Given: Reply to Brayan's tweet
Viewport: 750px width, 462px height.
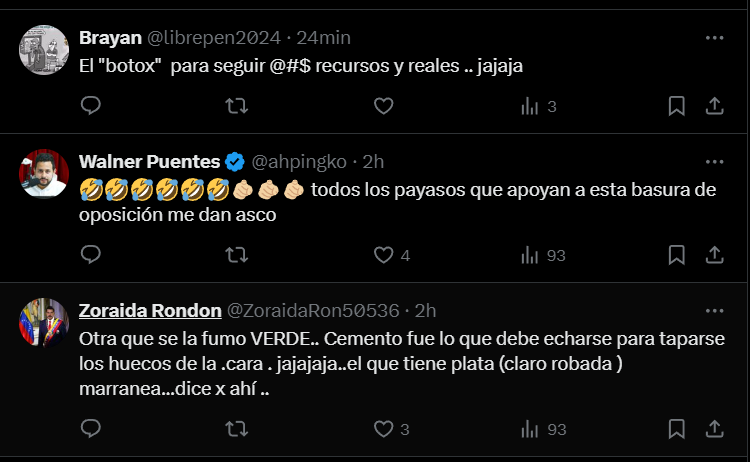Looking at the screenshot, I should [x=90, y=106].
